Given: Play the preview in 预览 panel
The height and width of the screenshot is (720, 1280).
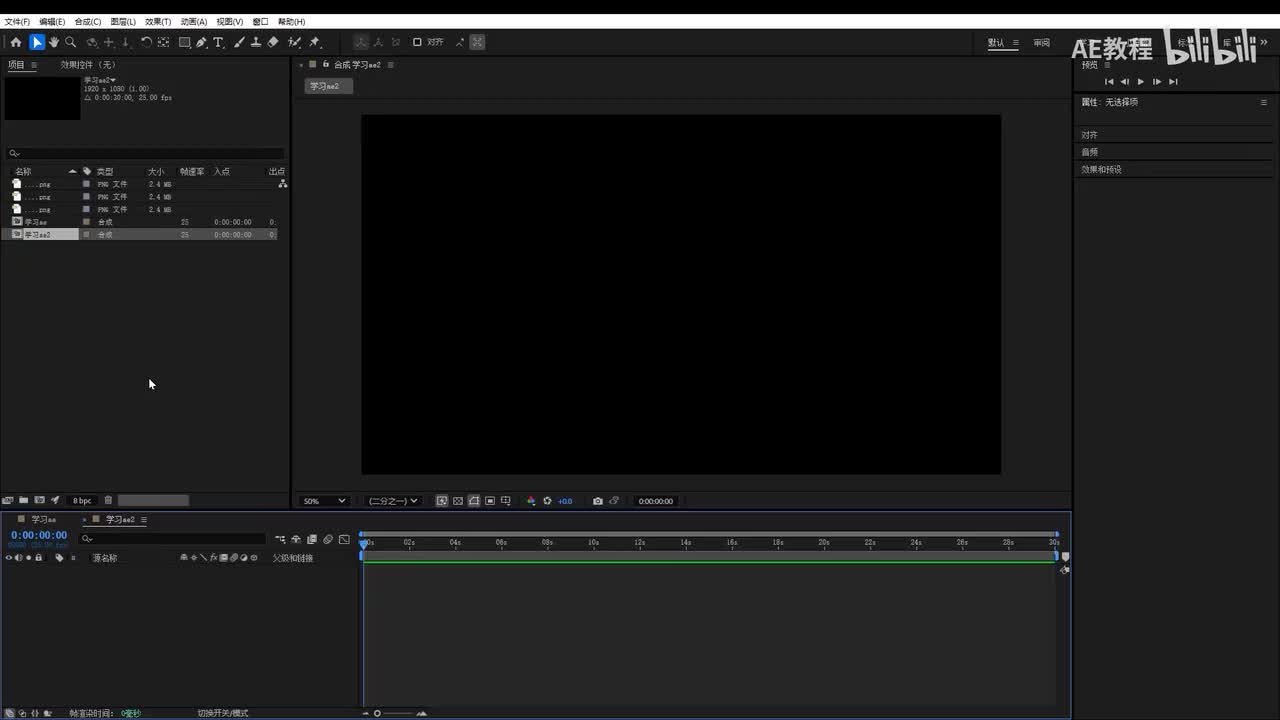Looking at the screenshot, I should [1141, 82].
